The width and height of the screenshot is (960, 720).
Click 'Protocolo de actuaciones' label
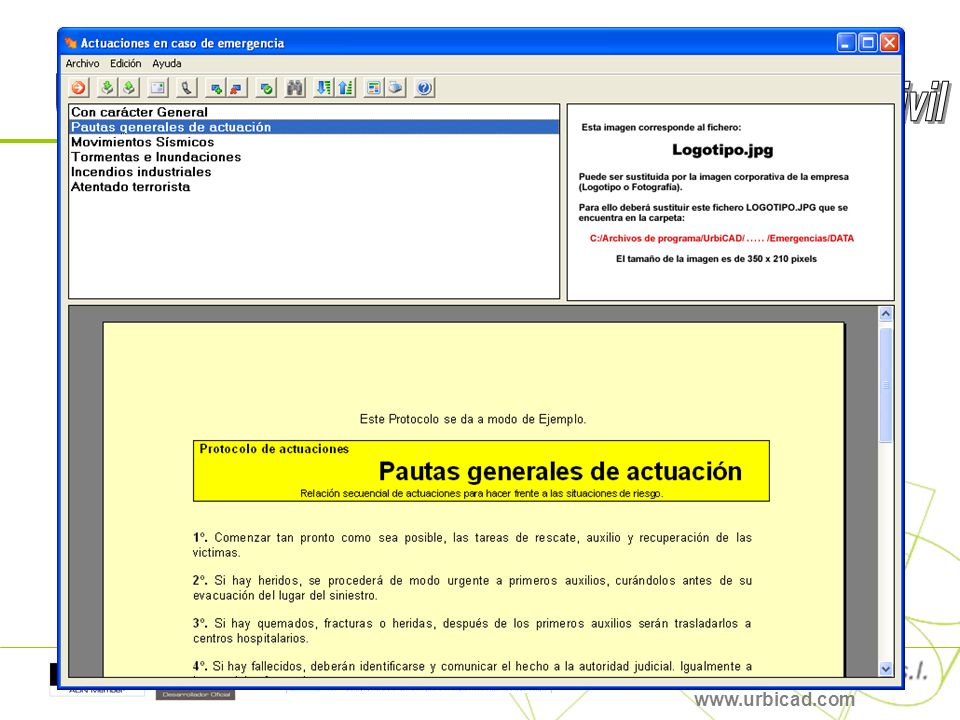[274, 449]
